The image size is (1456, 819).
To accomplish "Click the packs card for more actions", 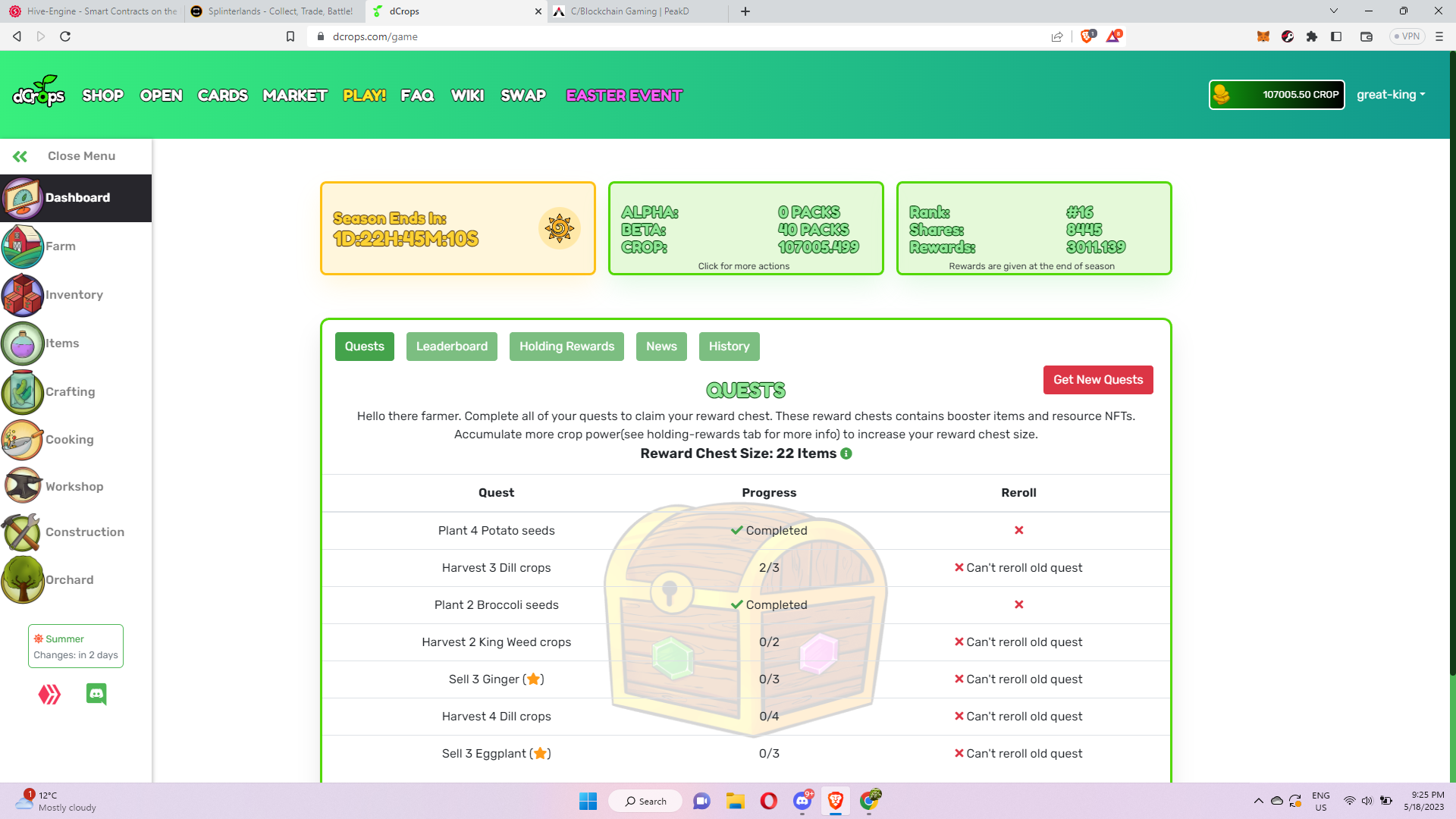I will pyautogui.click(x=745, y=228).
